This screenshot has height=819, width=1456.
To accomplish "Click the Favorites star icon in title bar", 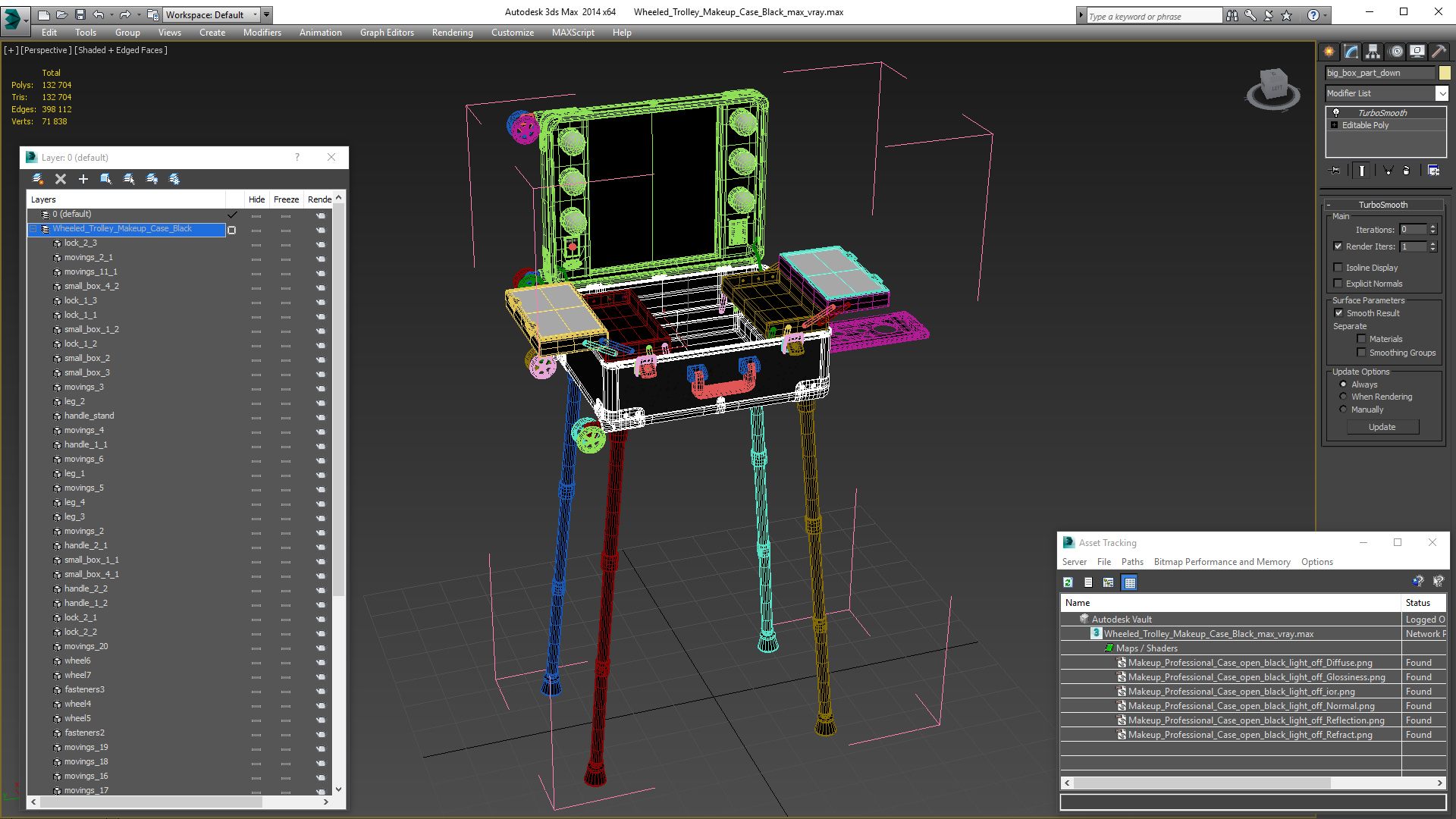I will click(1287, 15).
